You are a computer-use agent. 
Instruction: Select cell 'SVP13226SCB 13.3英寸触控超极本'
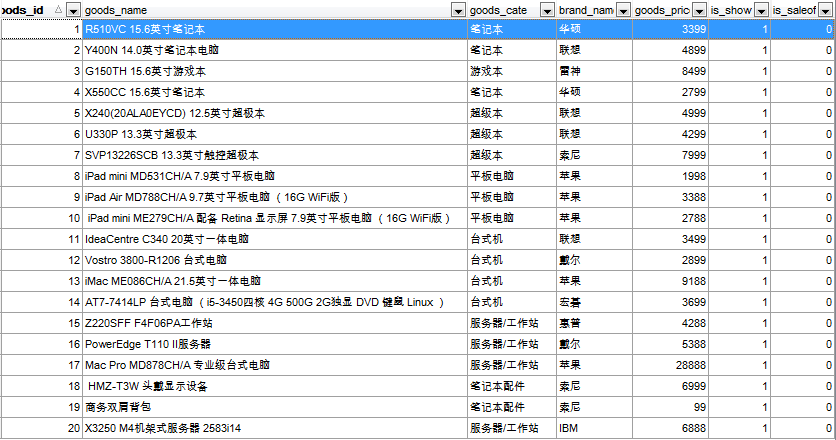click(x=275, y=155)
